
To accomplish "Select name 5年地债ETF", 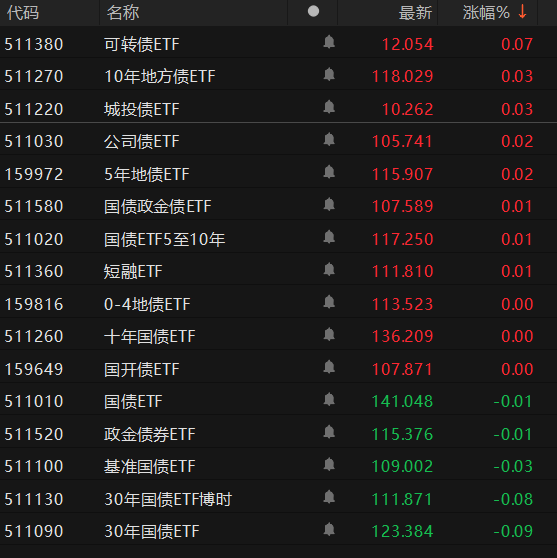I will (x=147, y=174).
